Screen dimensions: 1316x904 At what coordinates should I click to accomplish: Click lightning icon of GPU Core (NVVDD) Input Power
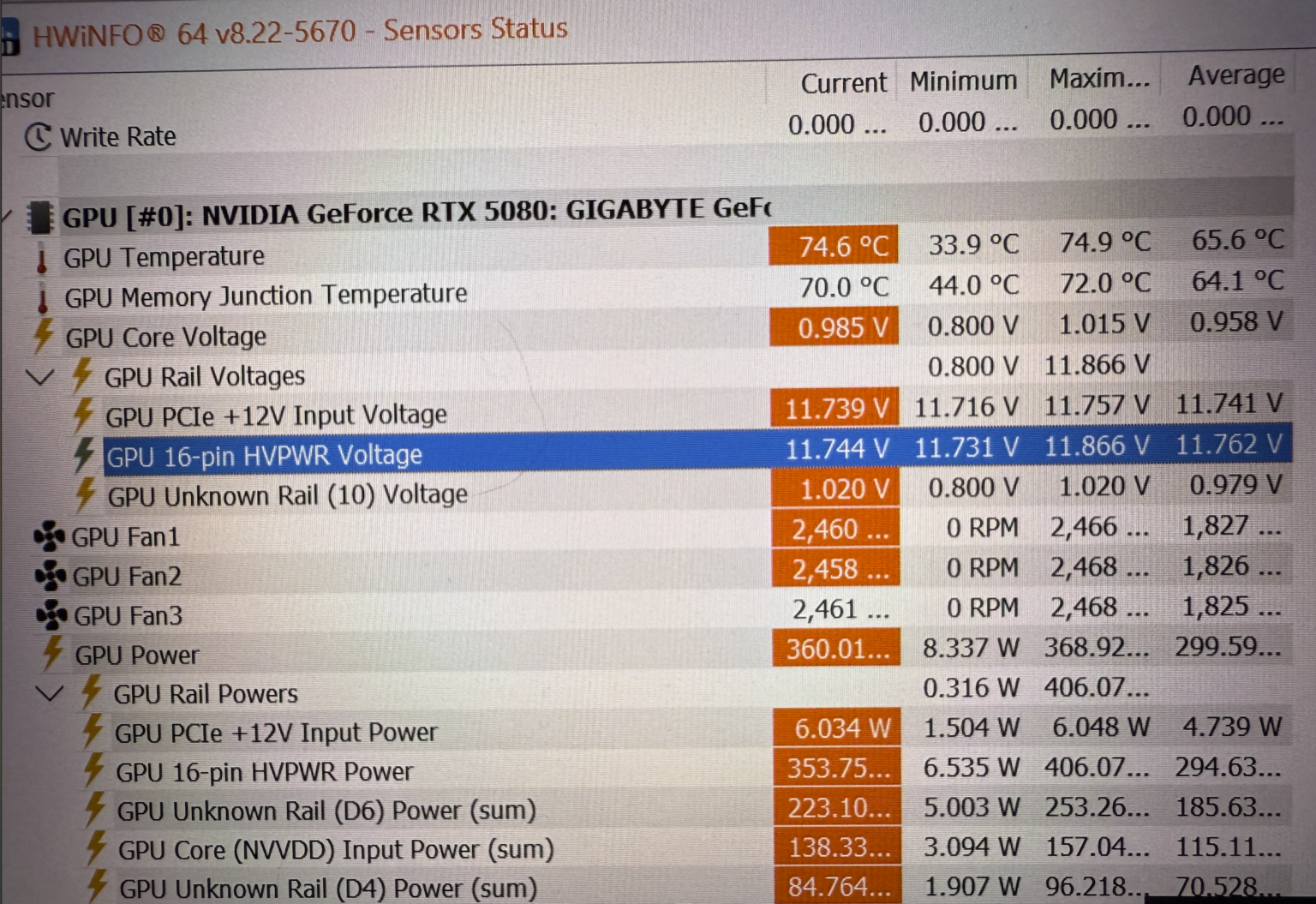95,847
